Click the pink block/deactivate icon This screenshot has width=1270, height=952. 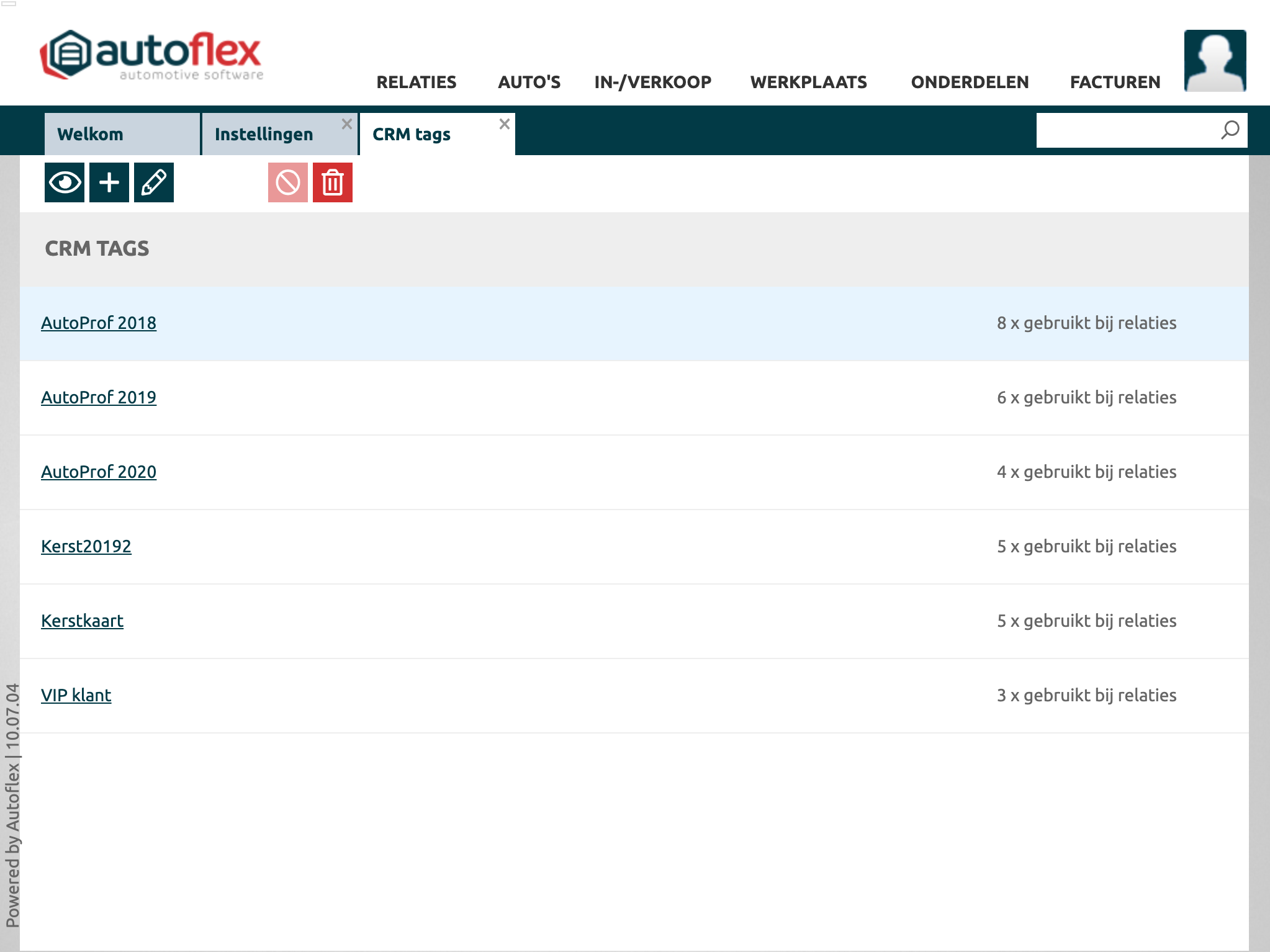(288, 182)
